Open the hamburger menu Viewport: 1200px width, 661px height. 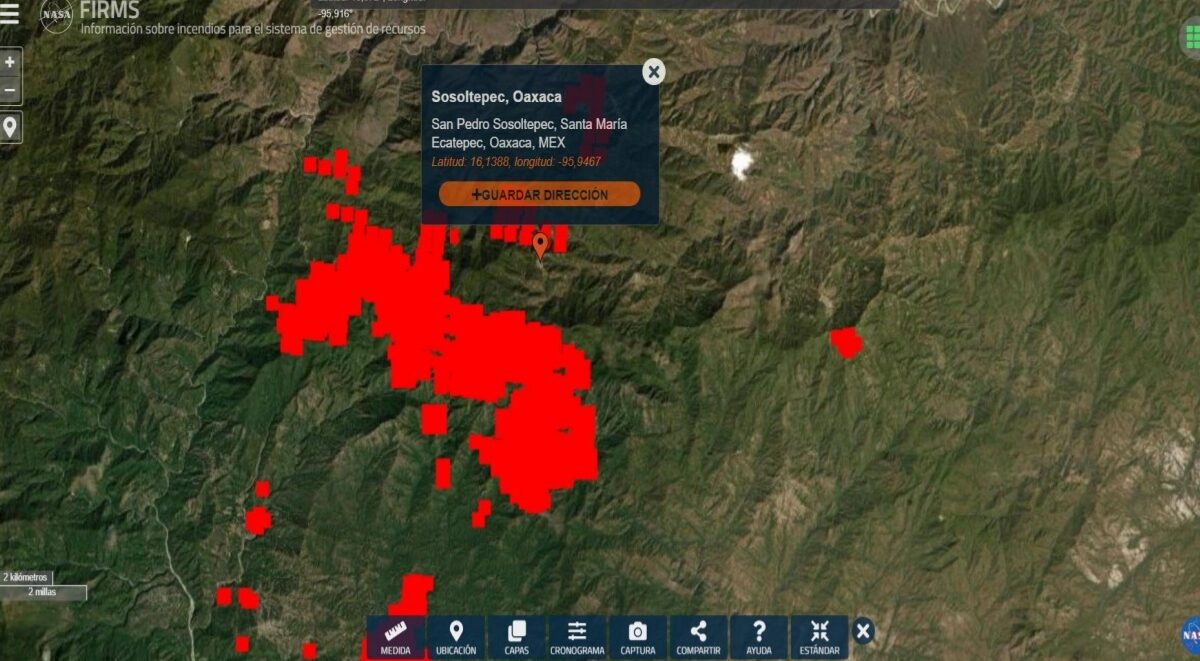click(x=10, y=15)
